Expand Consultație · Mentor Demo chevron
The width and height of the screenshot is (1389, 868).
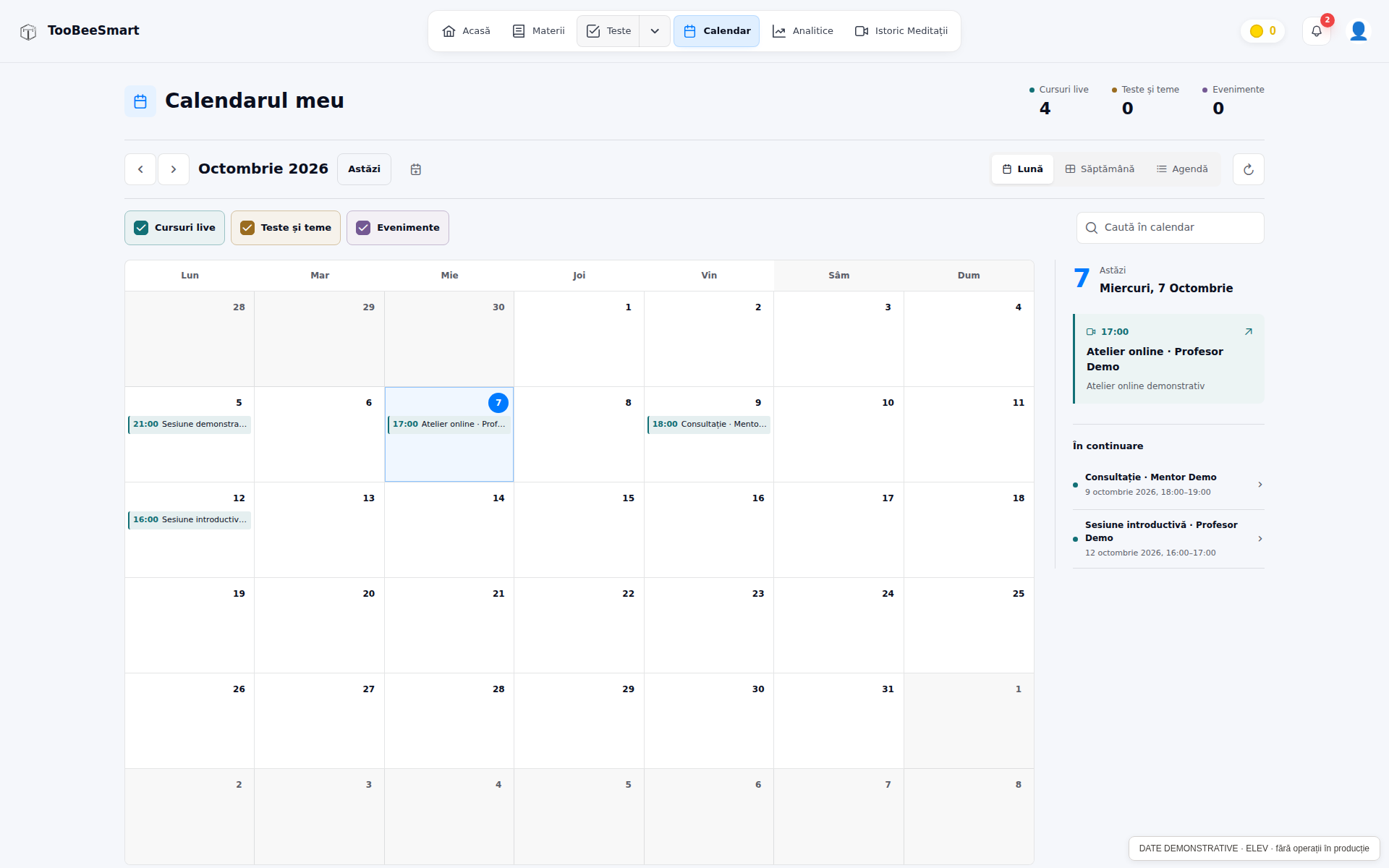click(x=1260, y=485)
